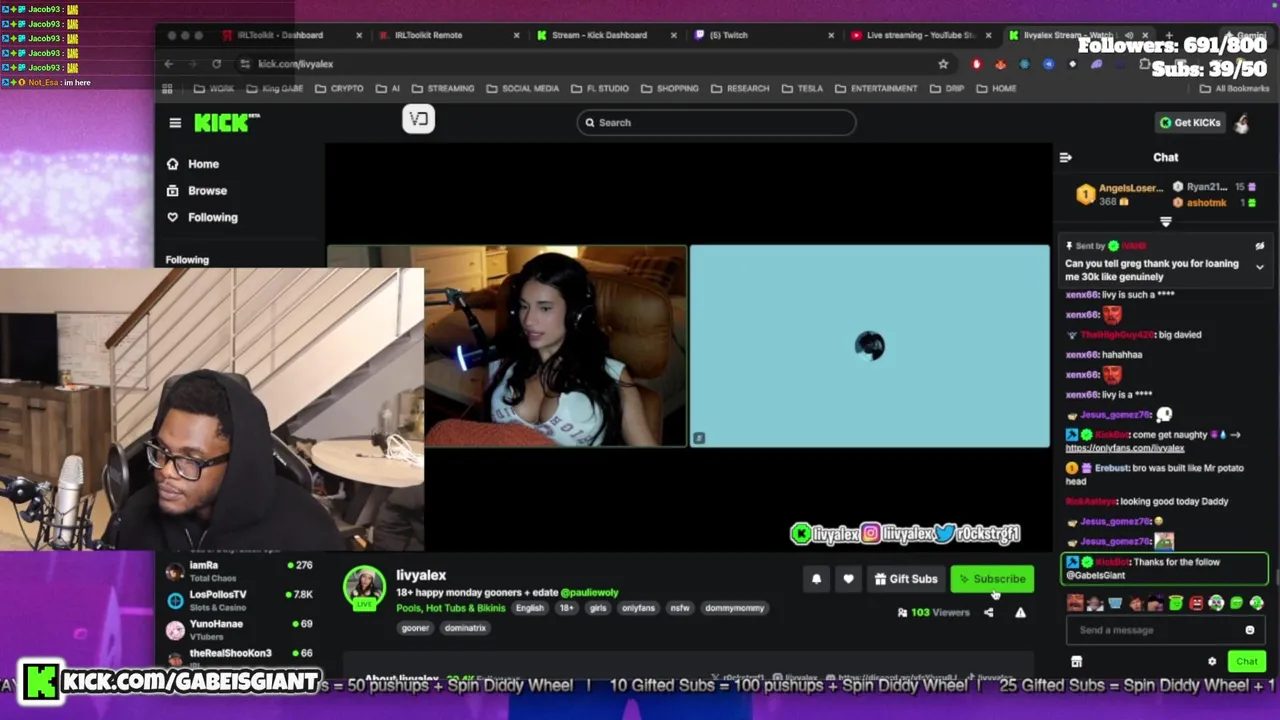Image resolution: width=1280 pixels, height=720 pixels.
Task: Click the English tag
Action: [530, 608]
